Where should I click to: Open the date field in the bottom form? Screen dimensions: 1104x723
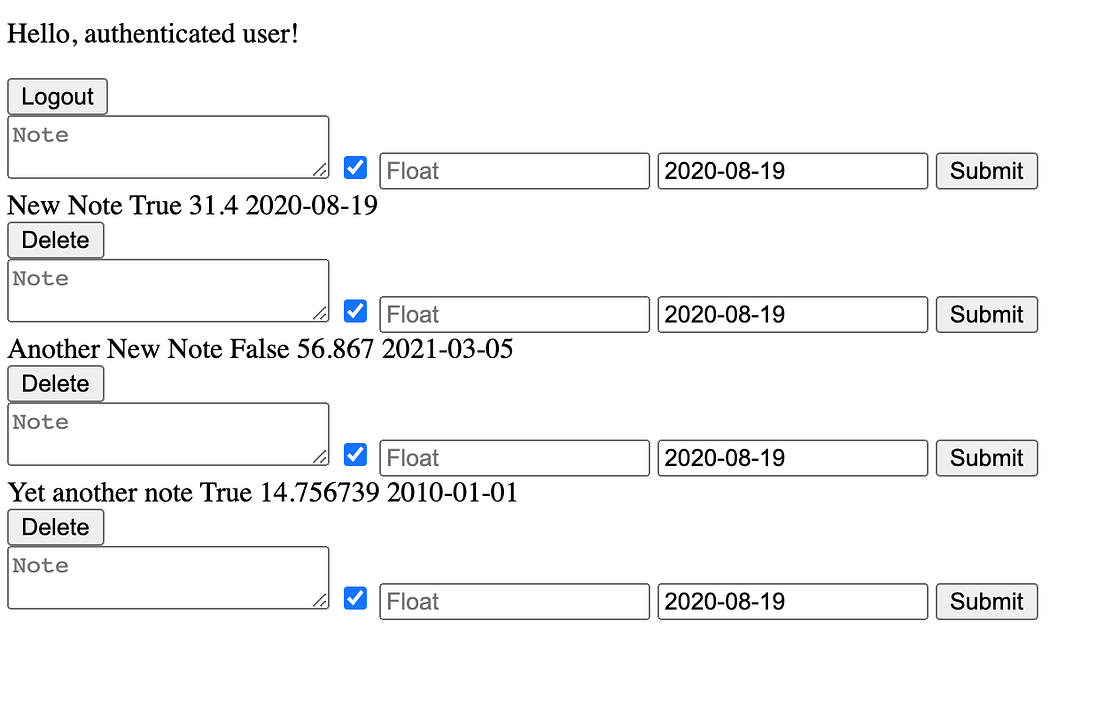pyautogui.click(x=792, y=601)
